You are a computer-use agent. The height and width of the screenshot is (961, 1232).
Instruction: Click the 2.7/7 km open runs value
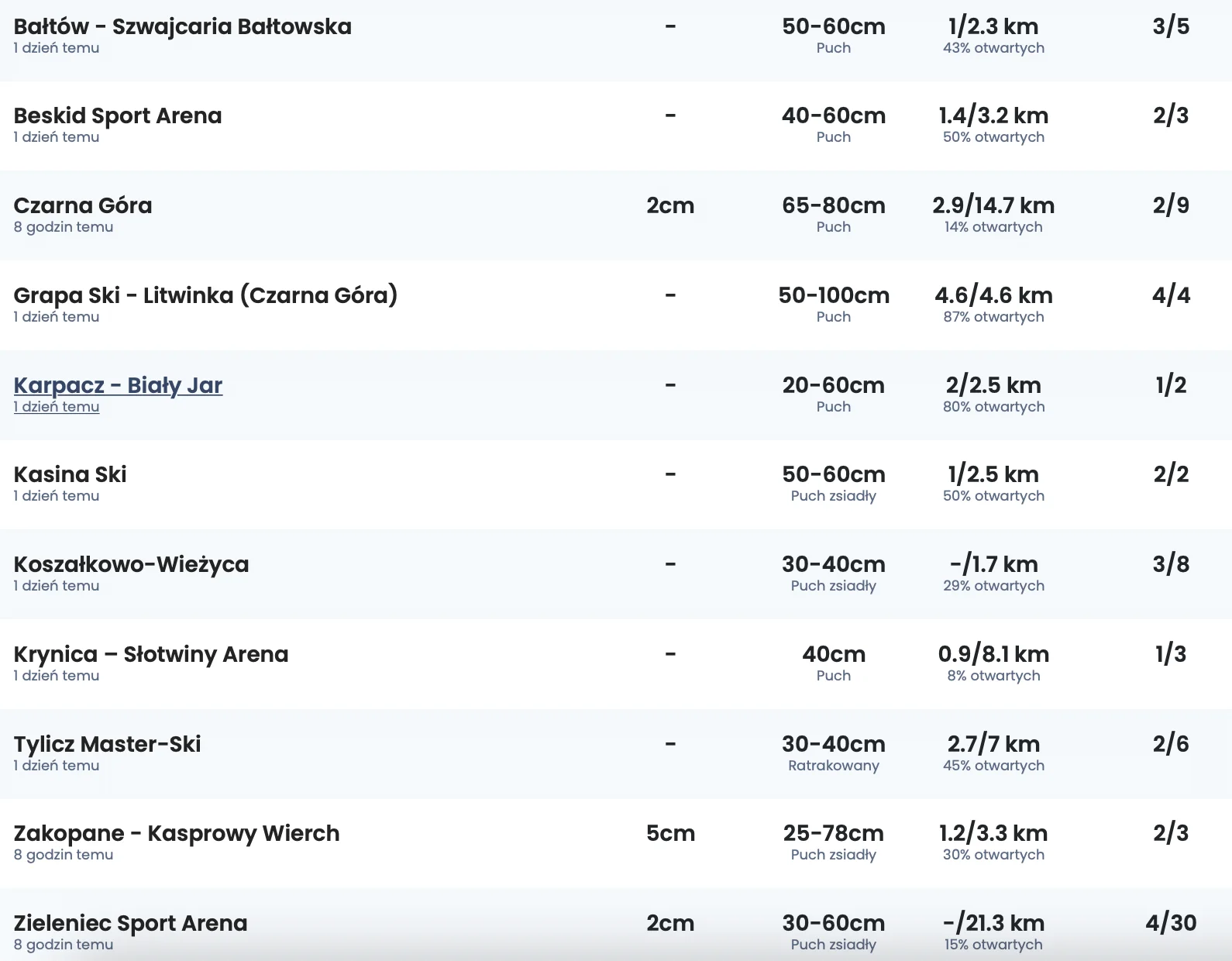pyautogui.click(x=993, y=744)
